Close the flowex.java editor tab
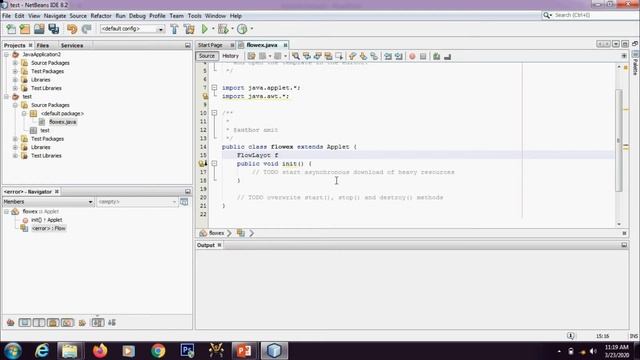 [285, 45]
